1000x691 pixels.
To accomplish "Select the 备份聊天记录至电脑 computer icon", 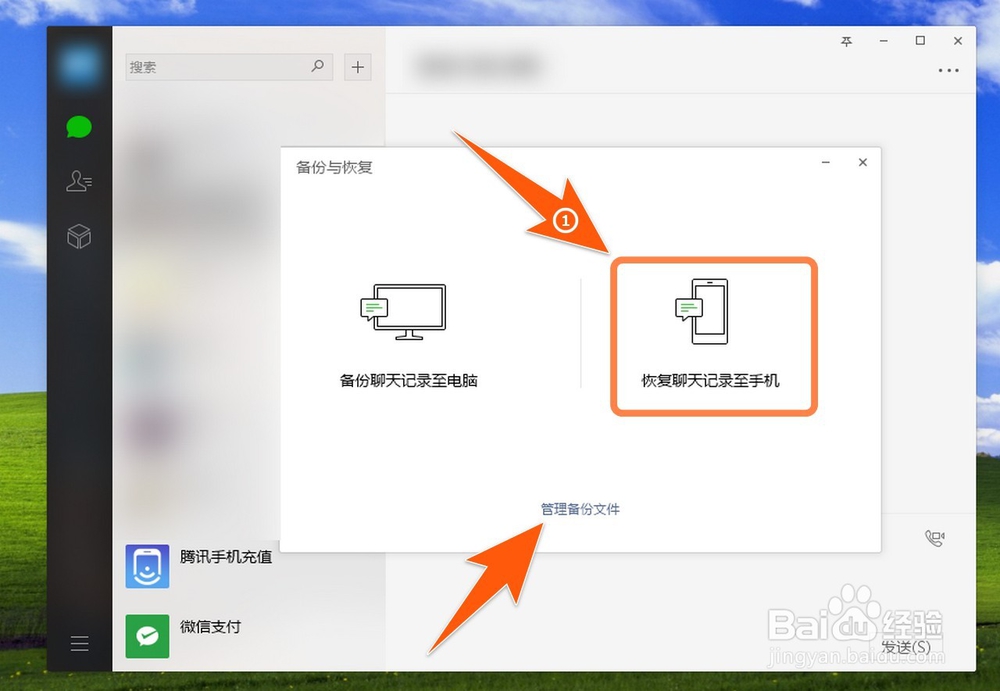I will [x=403, y=312].
